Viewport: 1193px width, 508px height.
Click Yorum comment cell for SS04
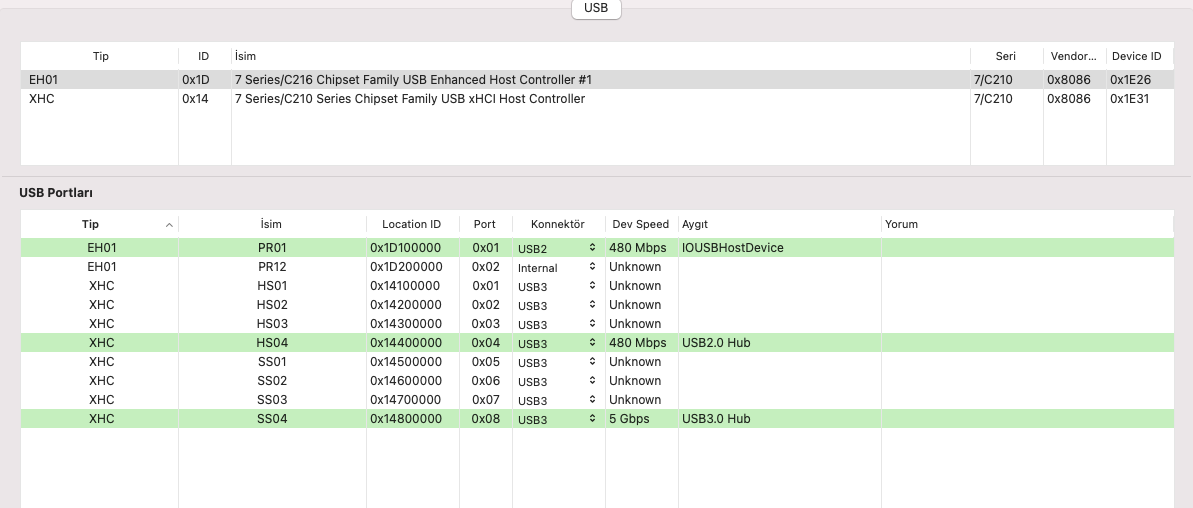point(1025,419)
